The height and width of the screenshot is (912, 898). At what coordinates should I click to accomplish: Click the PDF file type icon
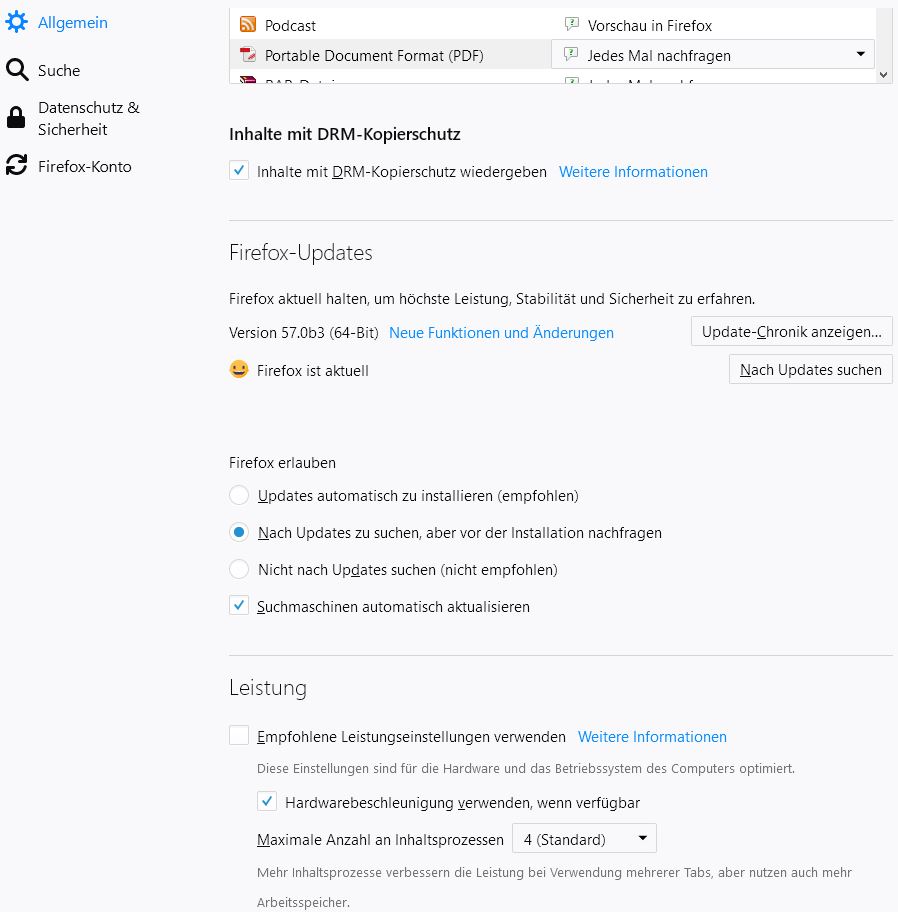click(248, 55)
